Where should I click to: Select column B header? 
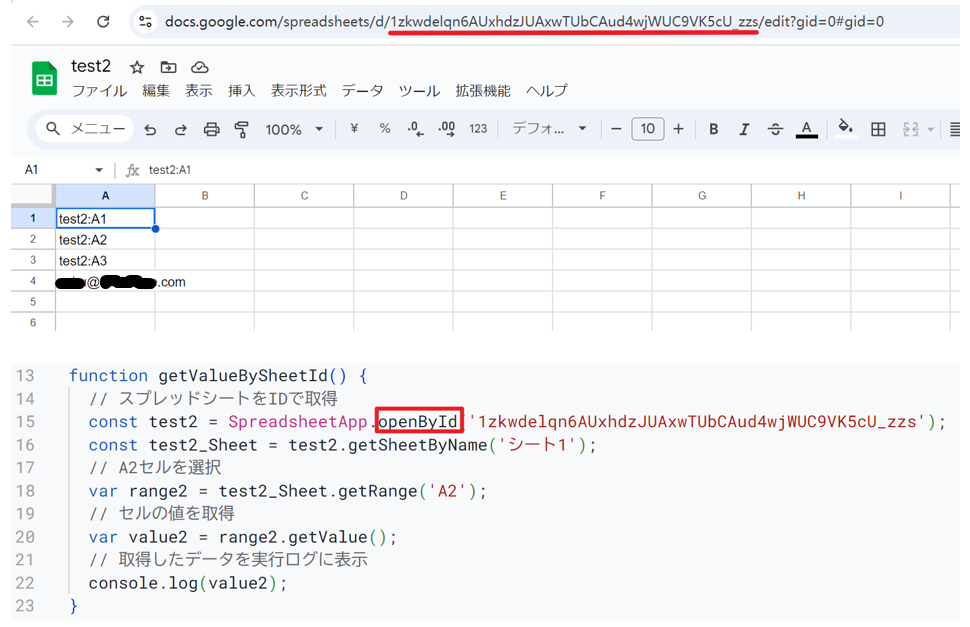(205, 195)
